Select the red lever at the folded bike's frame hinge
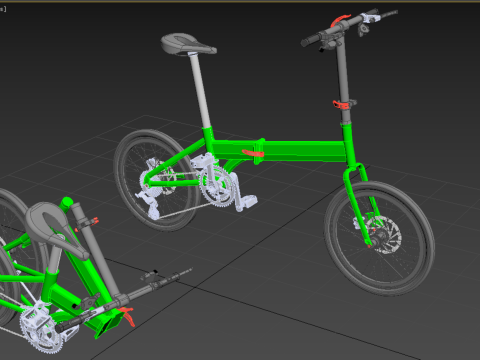Image resolution: width=480 pixels, height=360 pixels. 128,316
